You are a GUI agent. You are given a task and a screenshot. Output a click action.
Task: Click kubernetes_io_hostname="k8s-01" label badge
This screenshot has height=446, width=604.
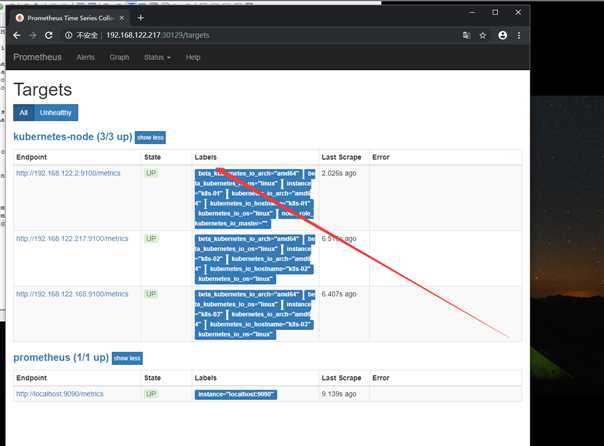(x=260, y=203)
